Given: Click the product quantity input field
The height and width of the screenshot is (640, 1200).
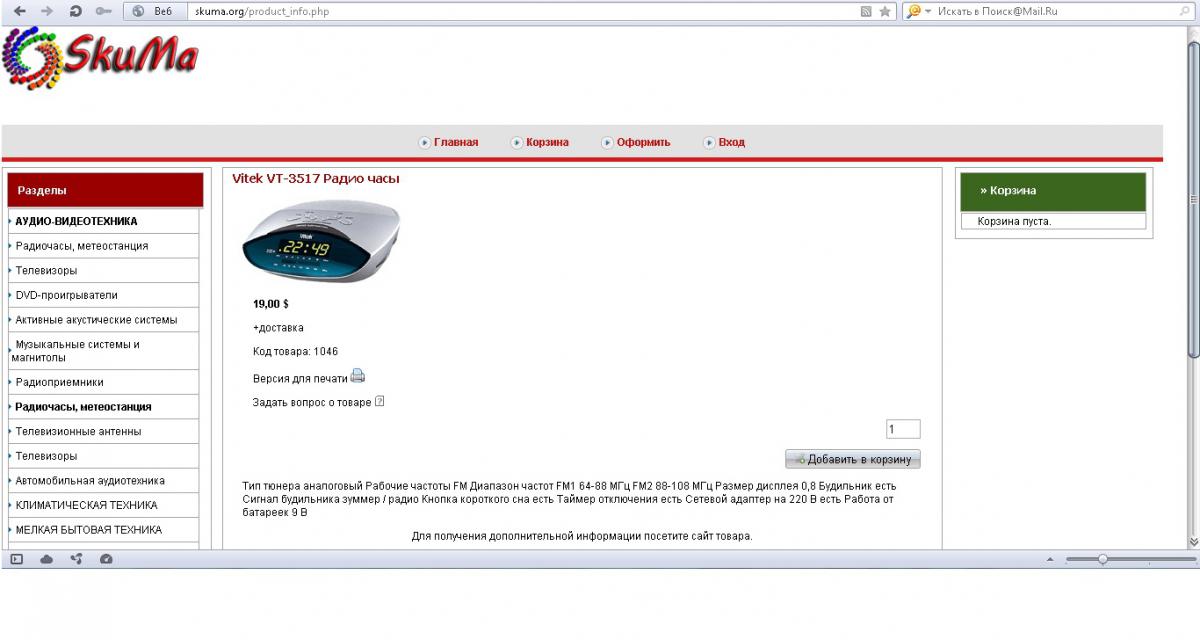Looking at the screenshot, I should (902, 429).
